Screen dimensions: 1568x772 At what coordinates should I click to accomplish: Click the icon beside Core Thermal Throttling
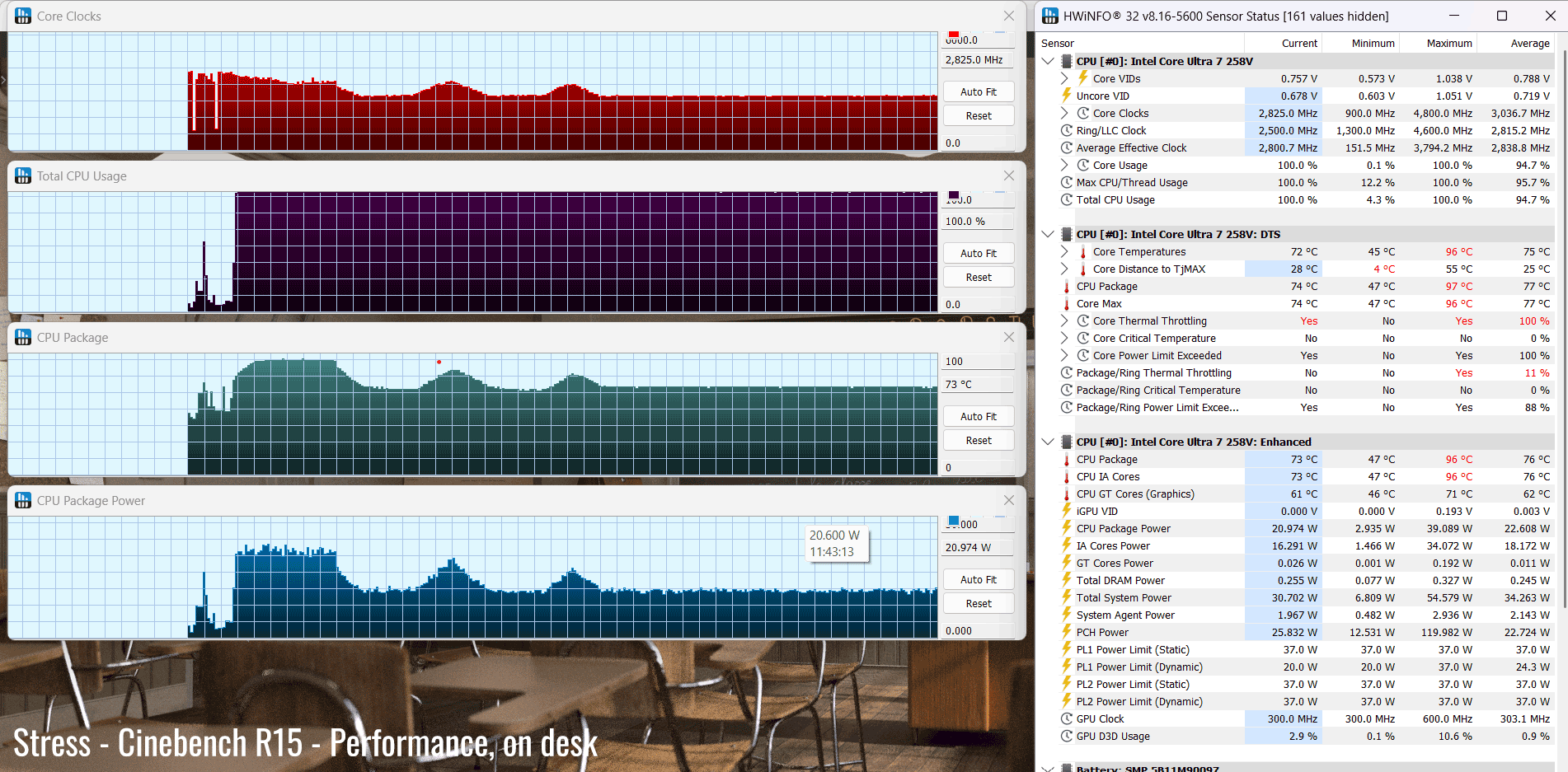point(1083,320)
